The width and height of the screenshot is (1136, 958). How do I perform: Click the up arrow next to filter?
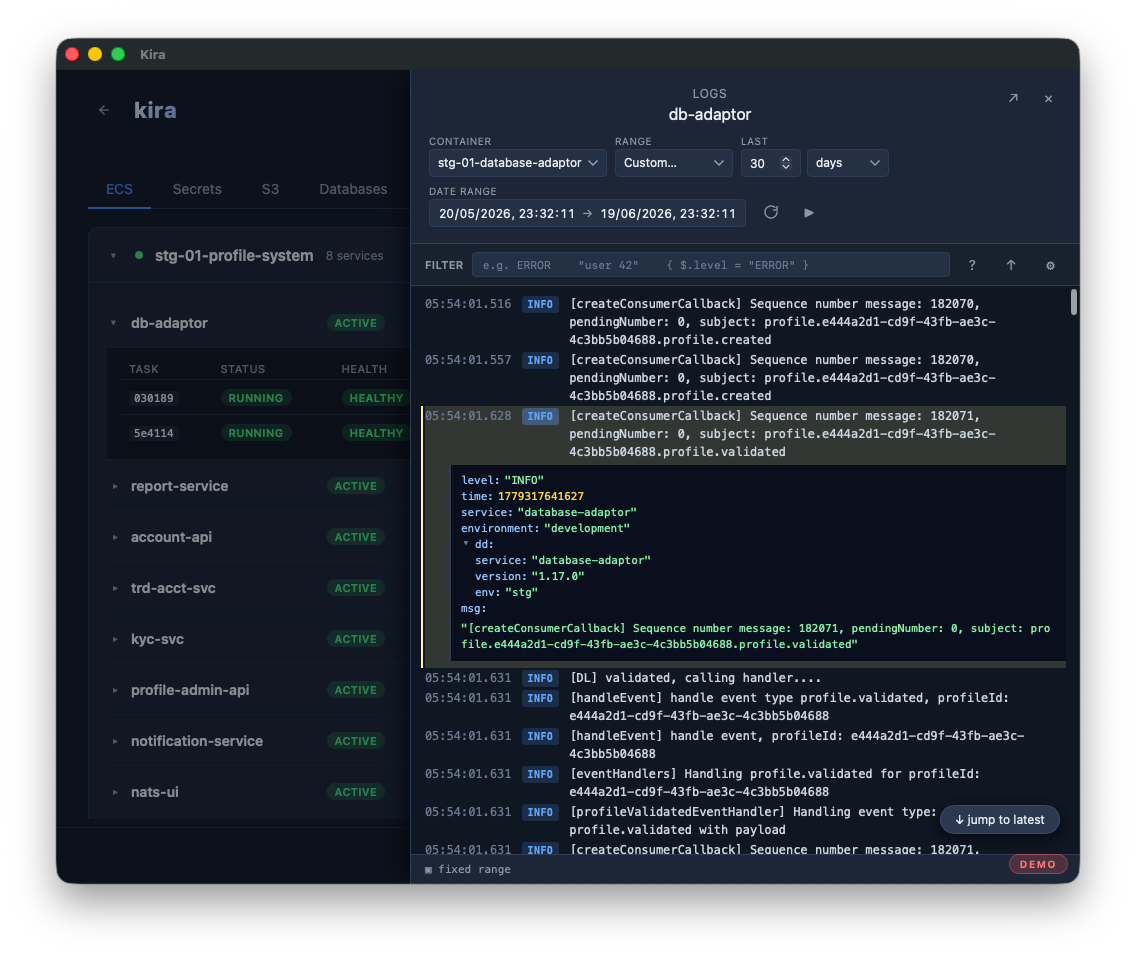(1011, 265)
